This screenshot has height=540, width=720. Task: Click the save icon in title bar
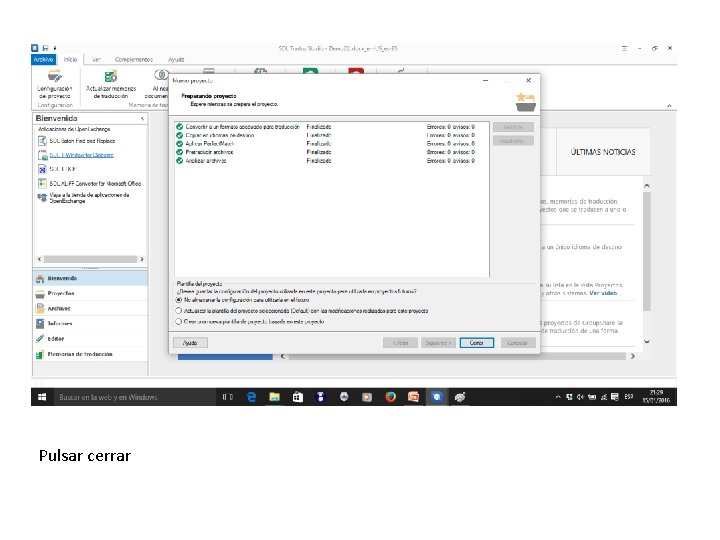pyautogui.click(x=45, y=48)
